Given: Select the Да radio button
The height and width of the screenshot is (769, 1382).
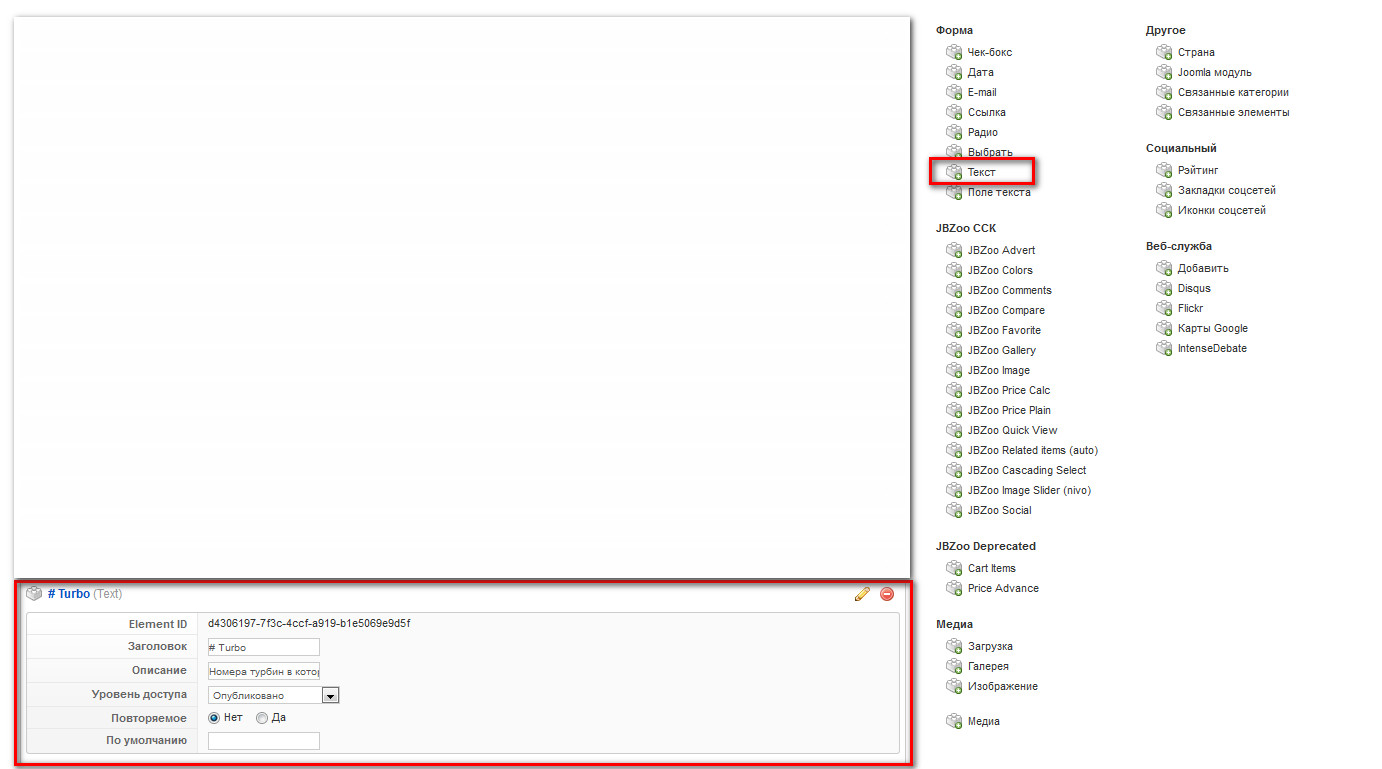Looking at the screenshot, I should pyautogui.click(x=262, y=718).
